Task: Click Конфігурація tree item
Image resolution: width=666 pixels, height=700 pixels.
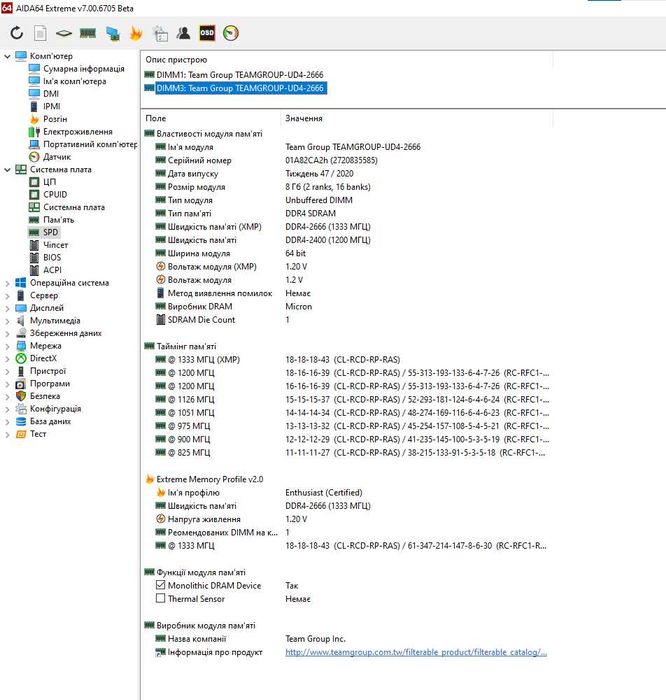Action: tap(49, 409)
